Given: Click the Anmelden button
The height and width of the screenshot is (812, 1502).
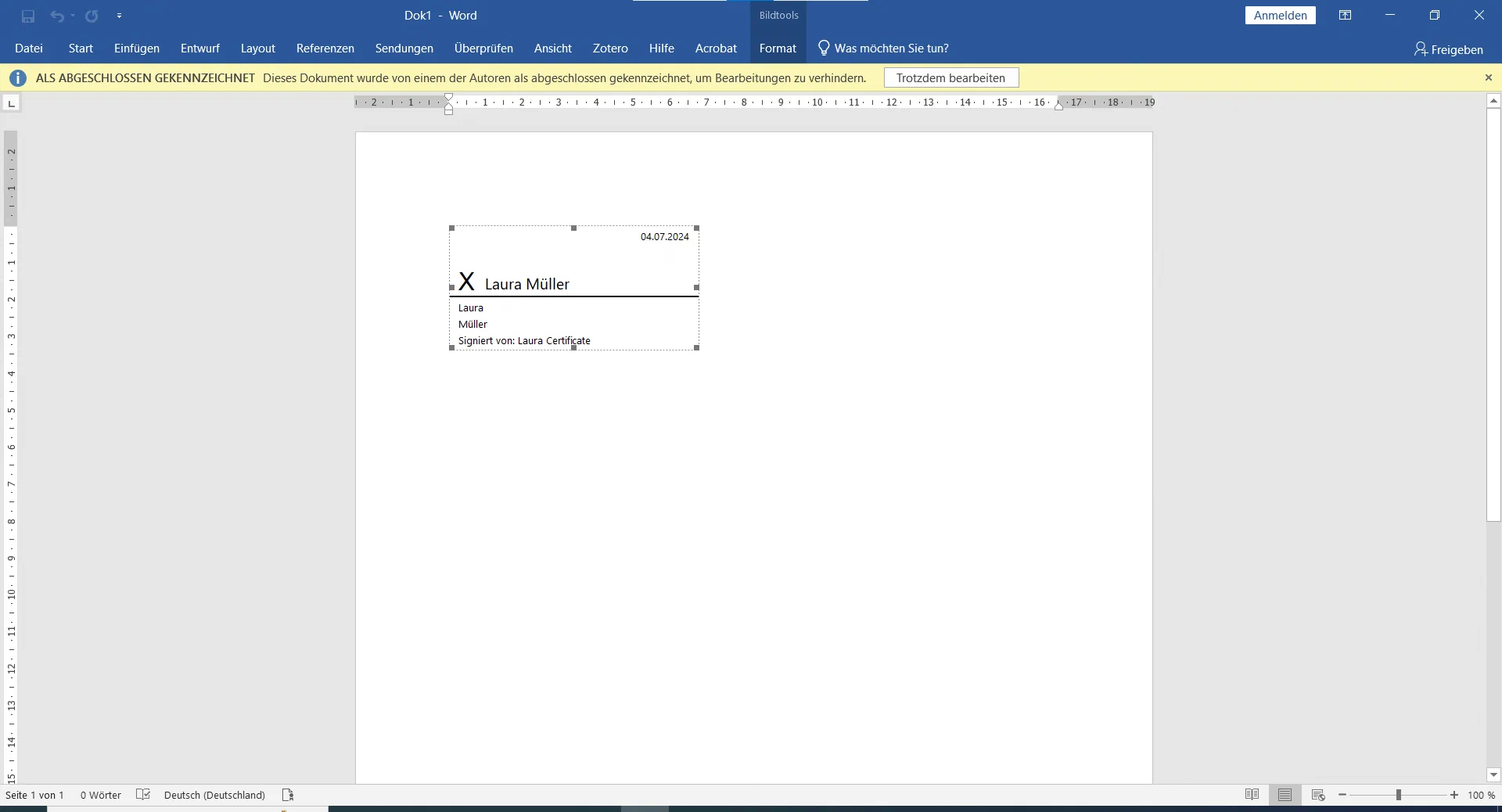Looking at the screenshot, I should 1281,16.
